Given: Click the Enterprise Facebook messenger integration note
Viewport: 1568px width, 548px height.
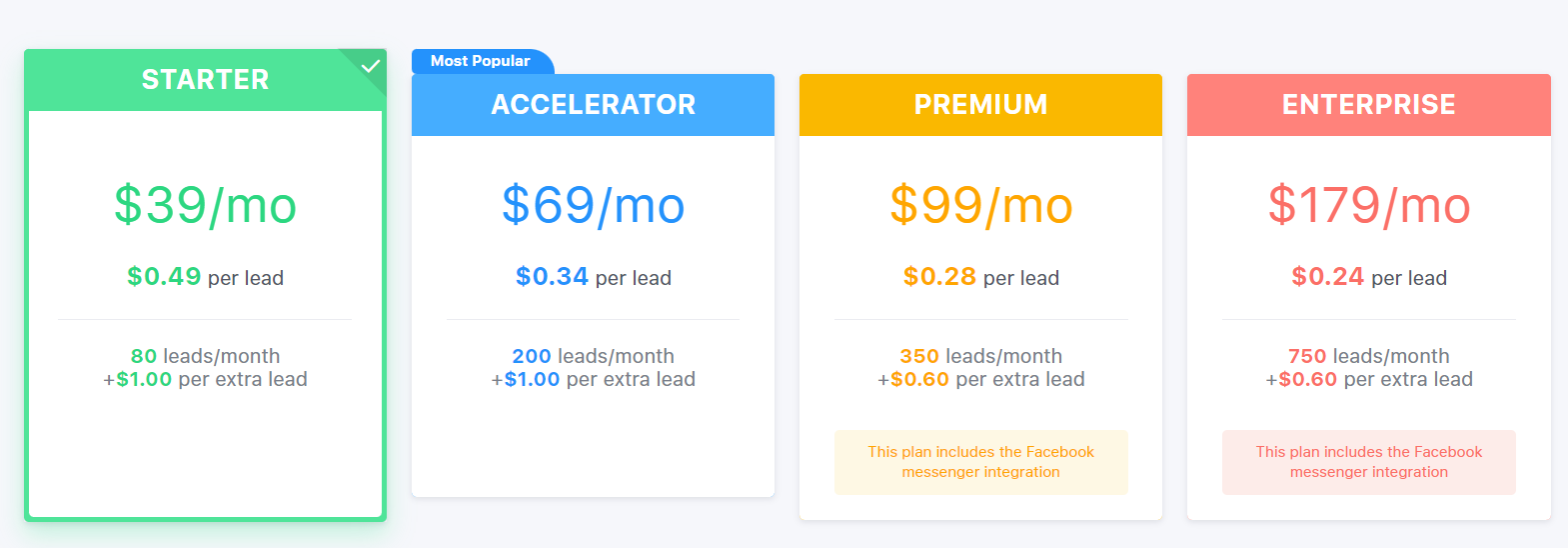Looking at the screenshot, I should point(1368,462).
